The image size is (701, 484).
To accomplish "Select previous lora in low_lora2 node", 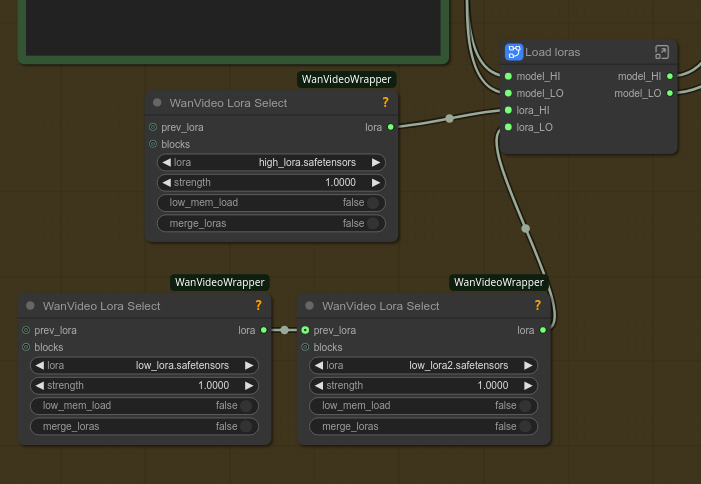I will click(x=319, y=365).
